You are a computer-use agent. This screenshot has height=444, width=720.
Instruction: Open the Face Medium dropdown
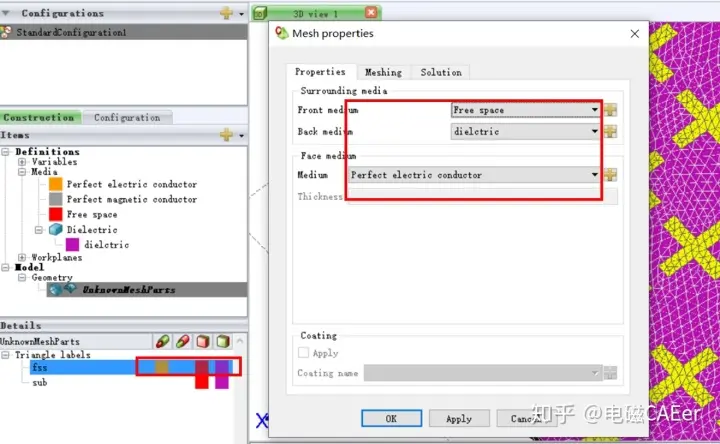tap(475, 175)
